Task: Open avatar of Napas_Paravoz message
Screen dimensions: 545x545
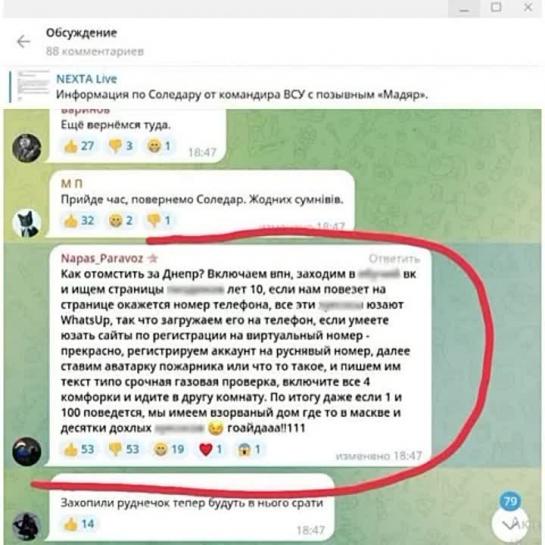Action: [27, 452]
